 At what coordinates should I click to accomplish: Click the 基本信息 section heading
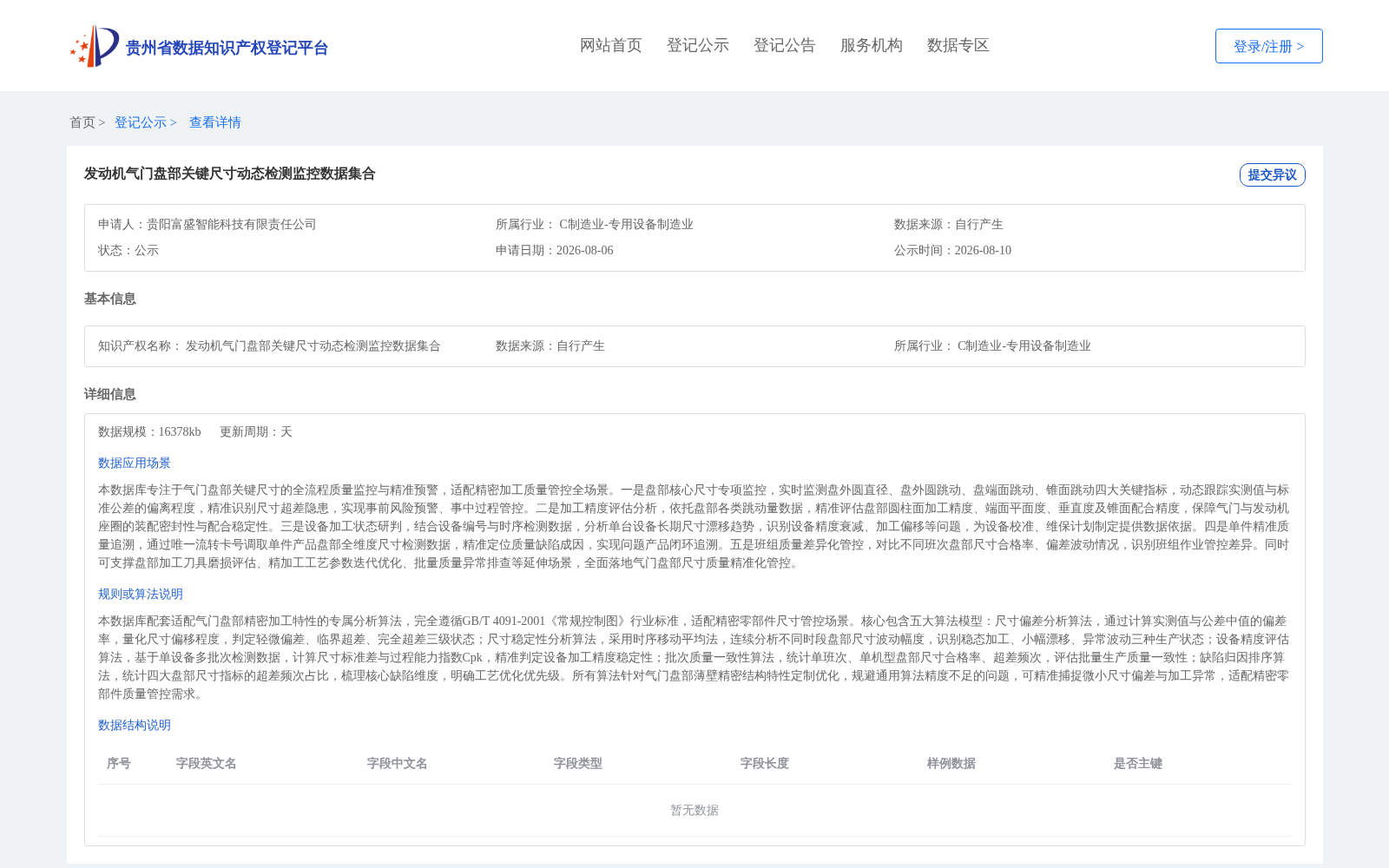(110, 299)
